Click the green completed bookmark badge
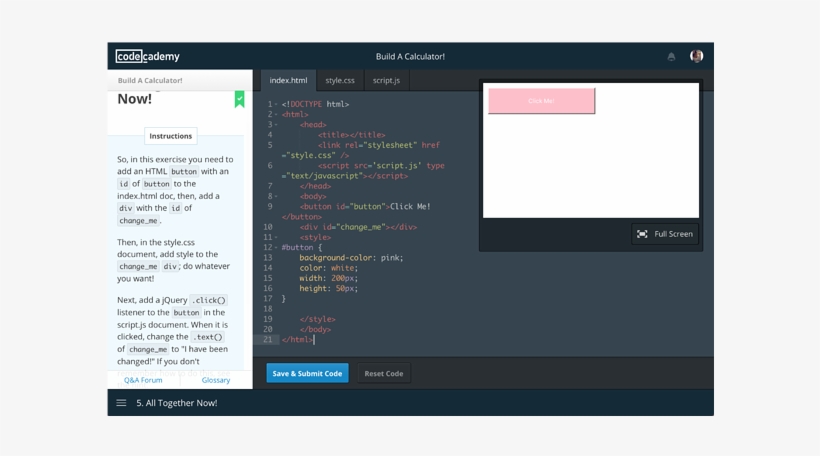The height and width of the screenshot is (456, 820). point(240,99)
